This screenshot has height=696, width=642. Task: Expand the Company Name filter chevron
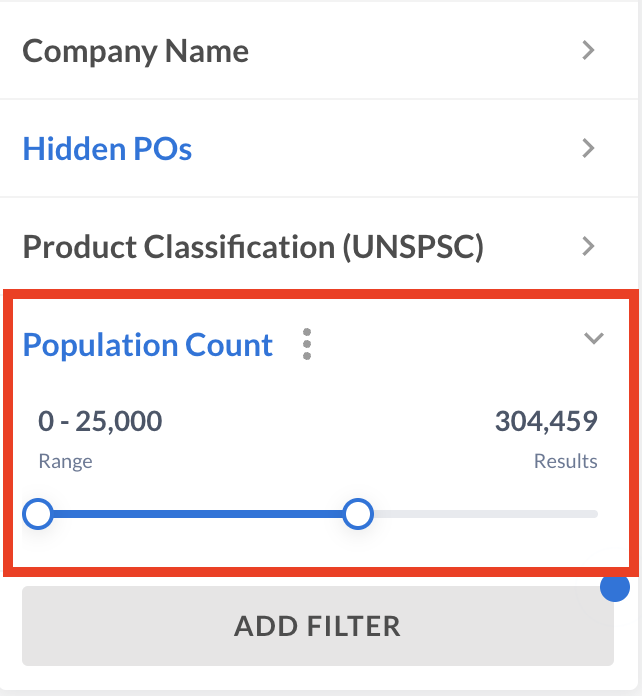pos(589,51)
